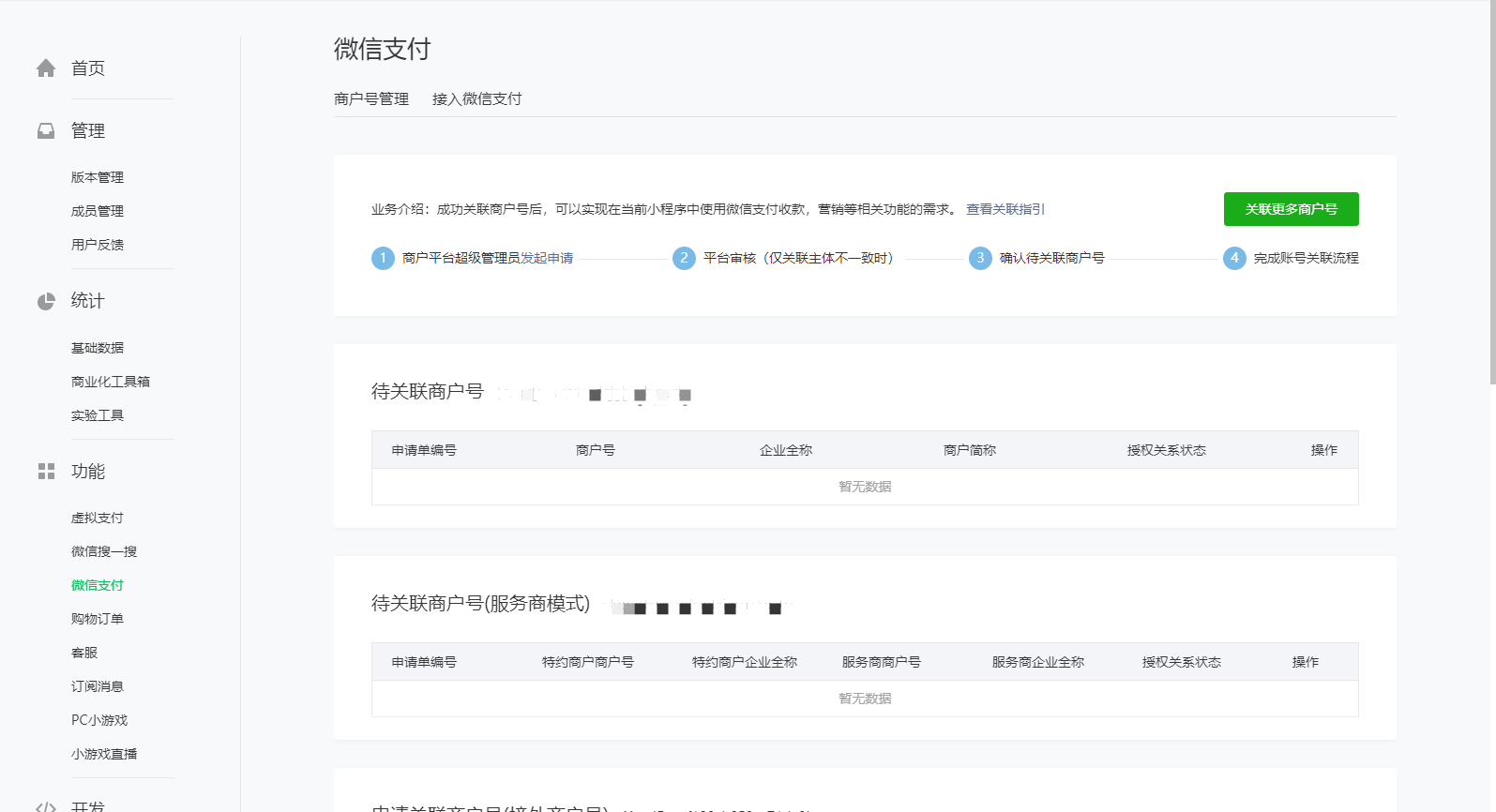This screenshot has height=812, width=1496.
Task: Click the 授权关系状态 header in 待关联商户号 table
Action: click(1167, 450)
